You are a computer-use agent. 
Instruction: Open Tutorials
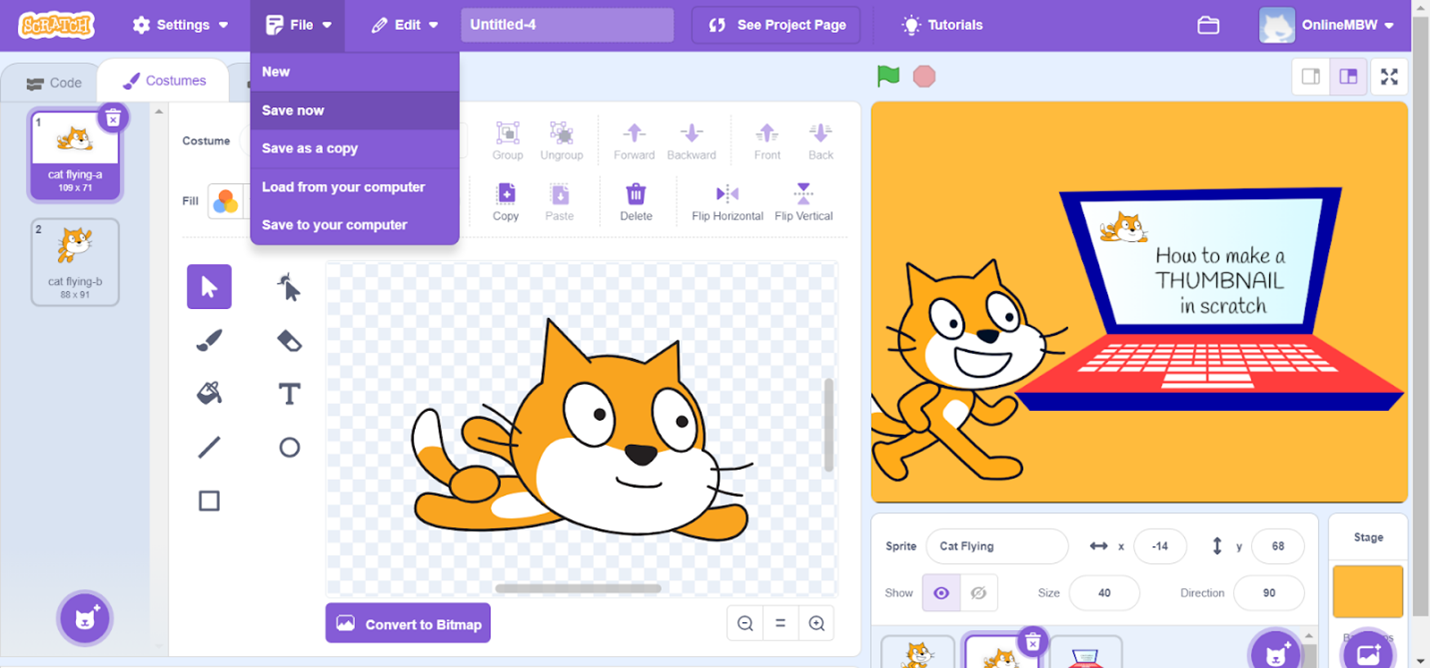pos(942,25)
